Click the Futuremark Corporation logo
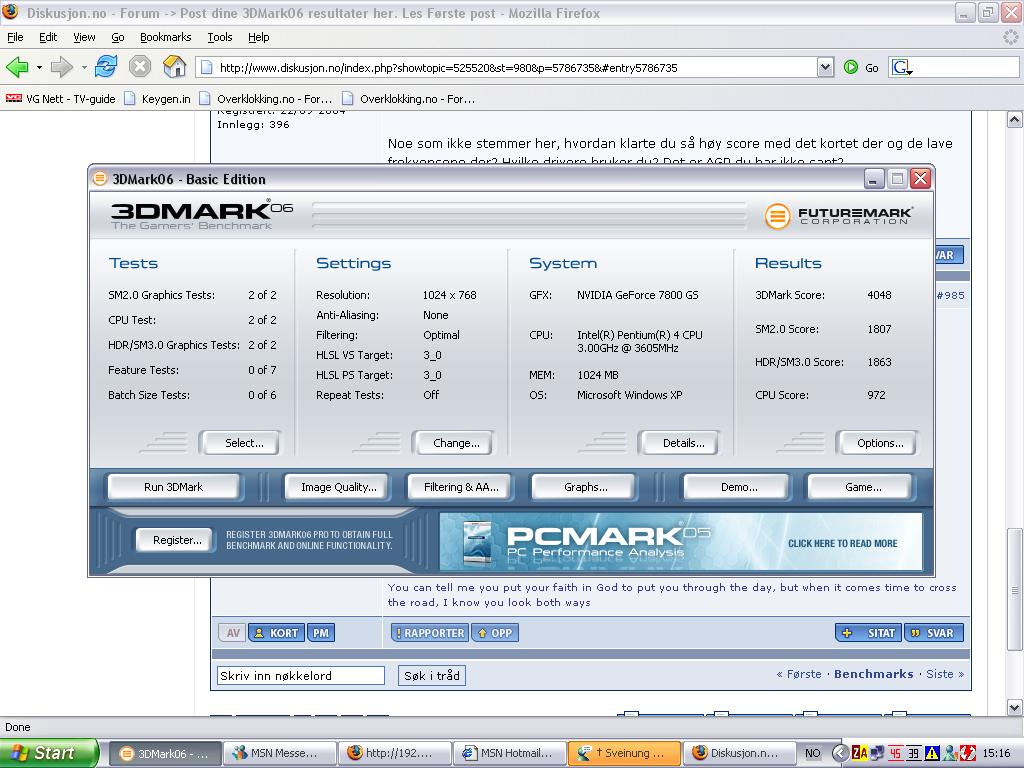This screenshot has width=1024, height=768. (839, 216)
